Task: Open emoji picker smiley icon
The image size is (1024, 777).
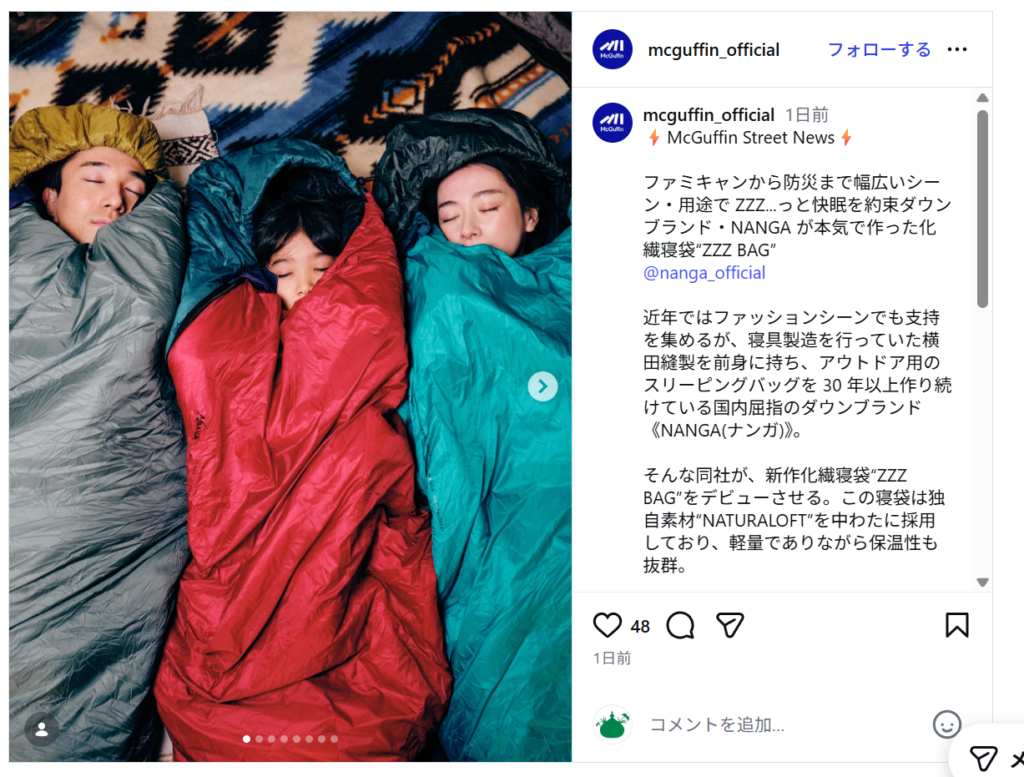Action: pos(946,724)
